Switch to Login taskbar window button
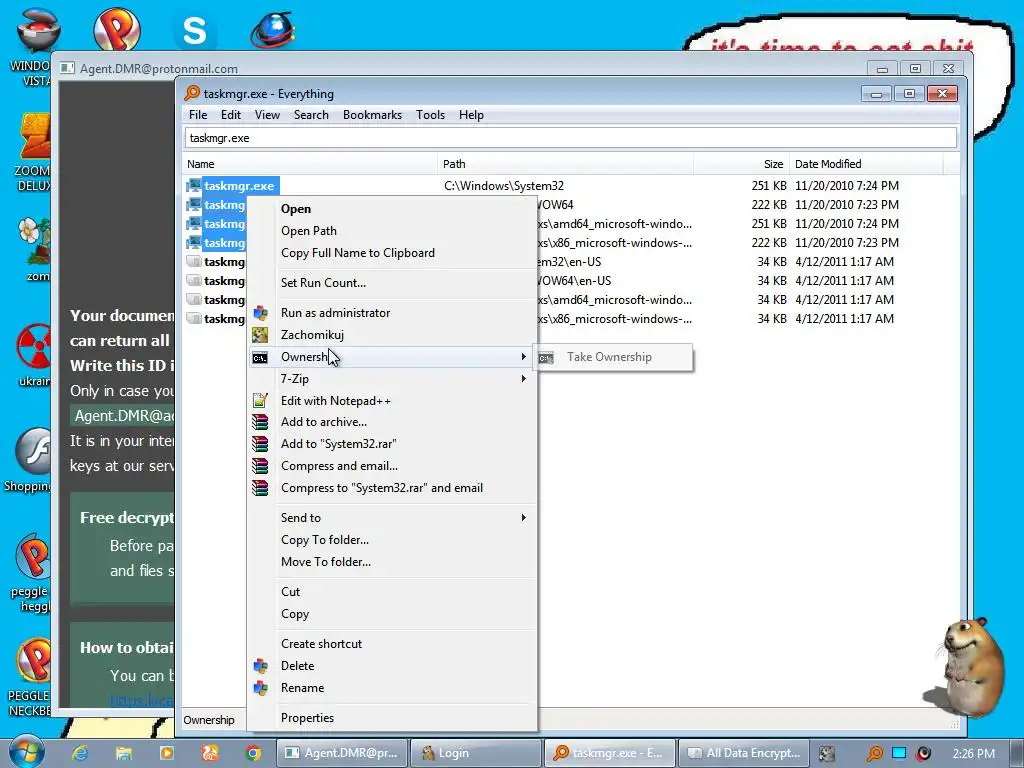The height and width of the screenshot is (768, 1024). (x=476, y=753)
